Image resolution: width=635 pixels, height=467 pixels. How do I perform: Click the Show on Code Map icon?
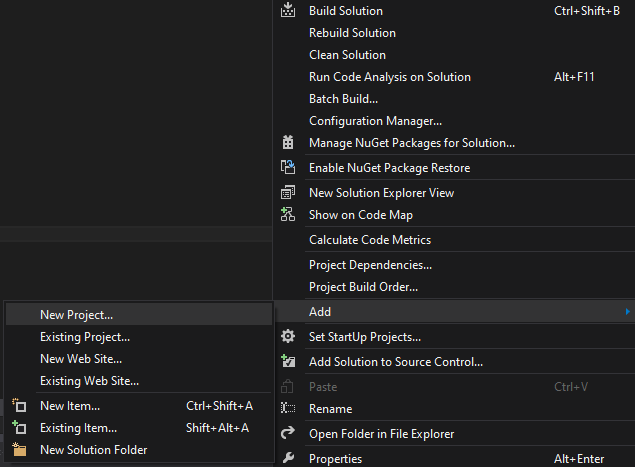click(x=288, y=214)
